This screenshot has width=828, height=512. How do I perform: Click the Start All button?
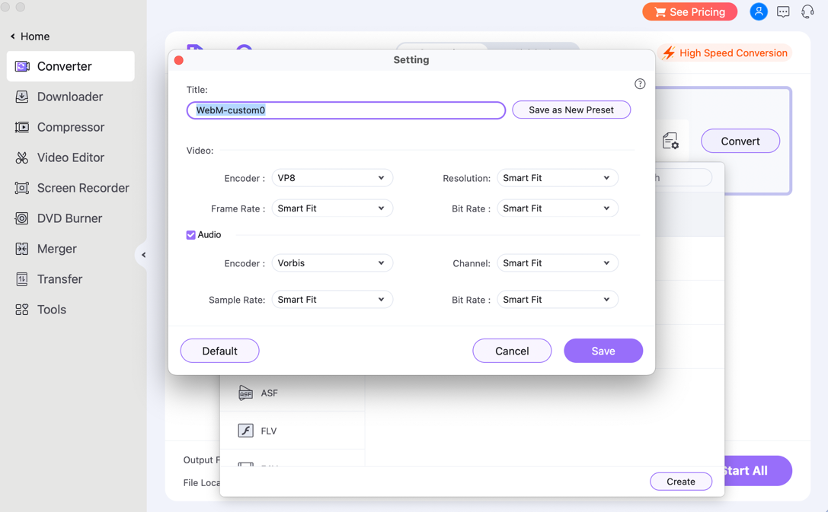point(758,471)
